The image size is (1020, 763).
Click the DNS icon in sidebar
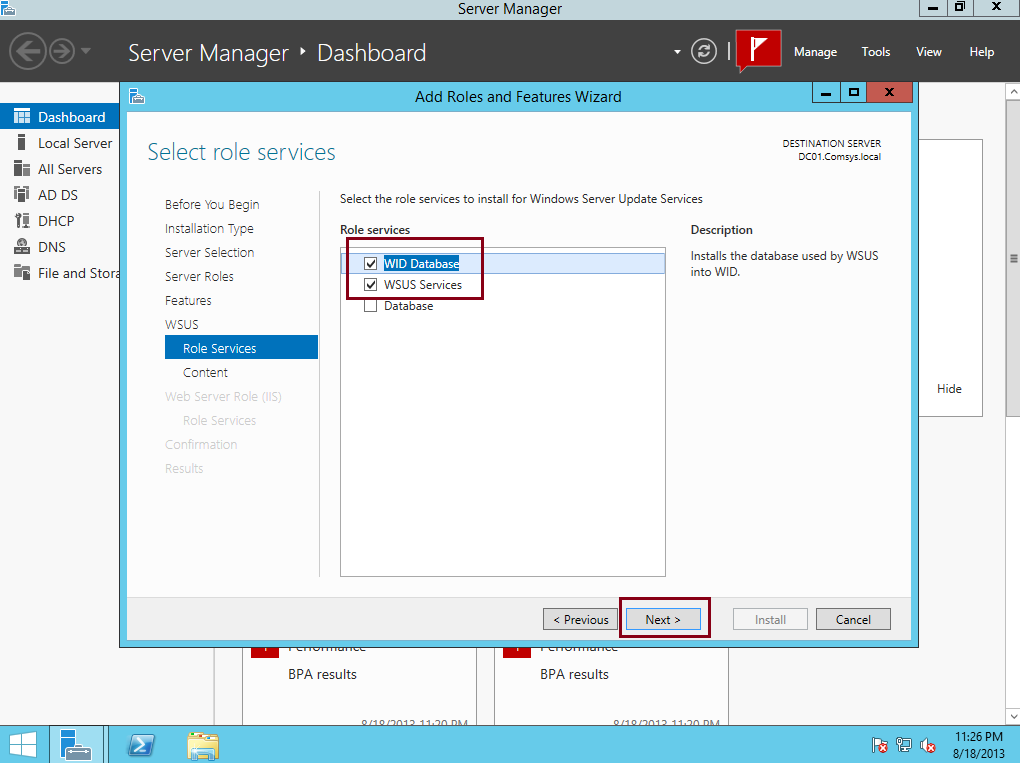click(x=21, y=247)
